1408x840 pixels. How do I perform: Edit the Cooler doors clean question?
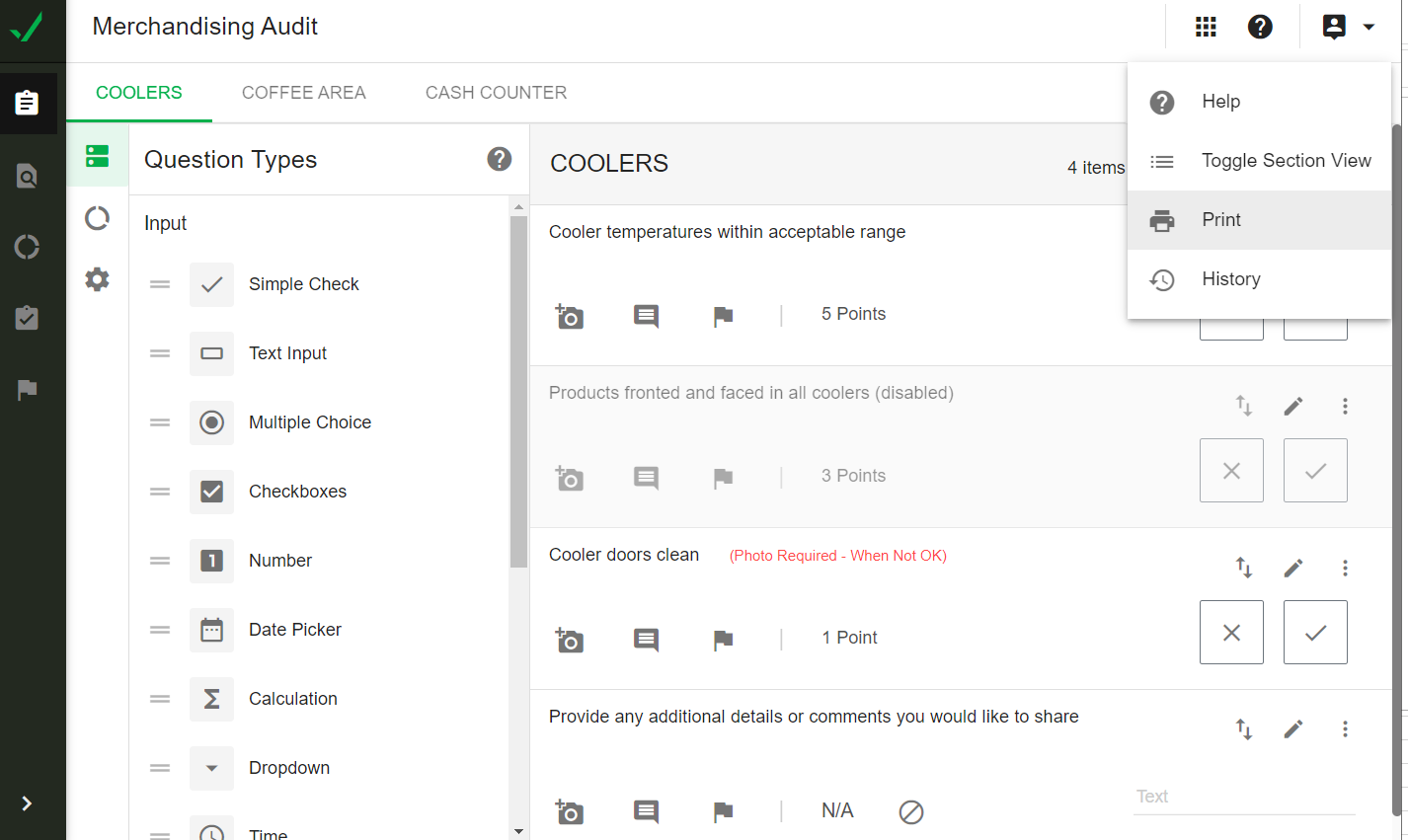tap(1293, 568)
